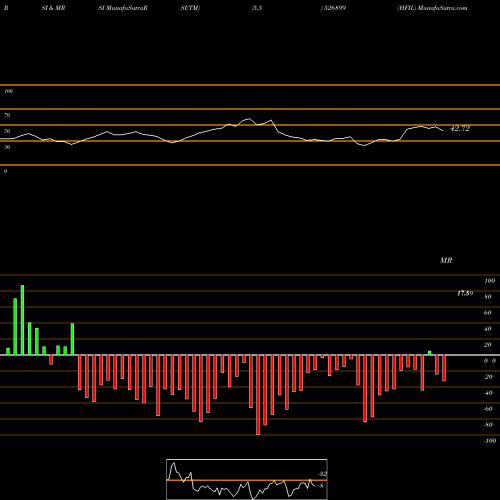The image size is (500, 500).
Task: Click the small green MR bar near right end
Action: point(430,353)
